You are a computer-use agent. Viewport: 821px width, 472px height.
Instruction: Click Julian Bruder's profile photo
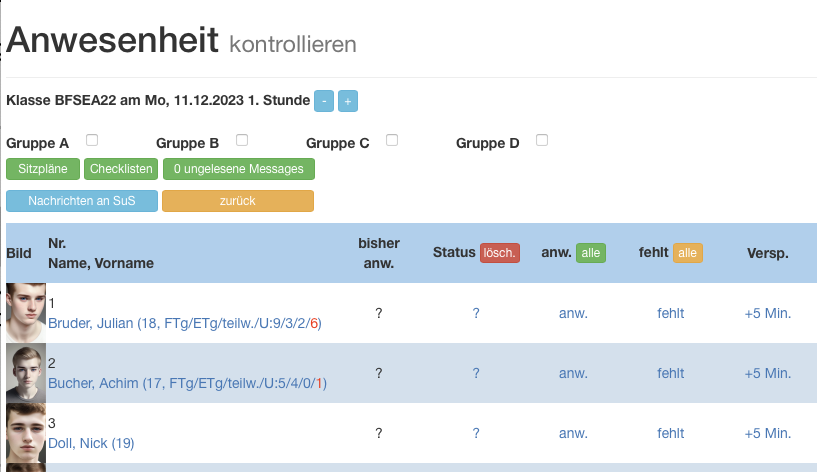26,313
